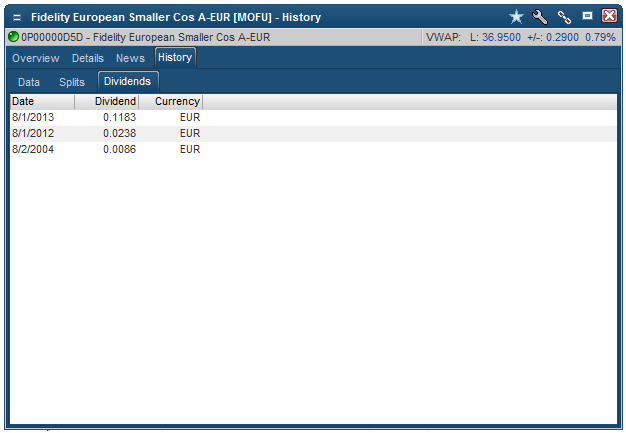
Task: Open the Data sub-tab
Action: click(x=29, y=82)
